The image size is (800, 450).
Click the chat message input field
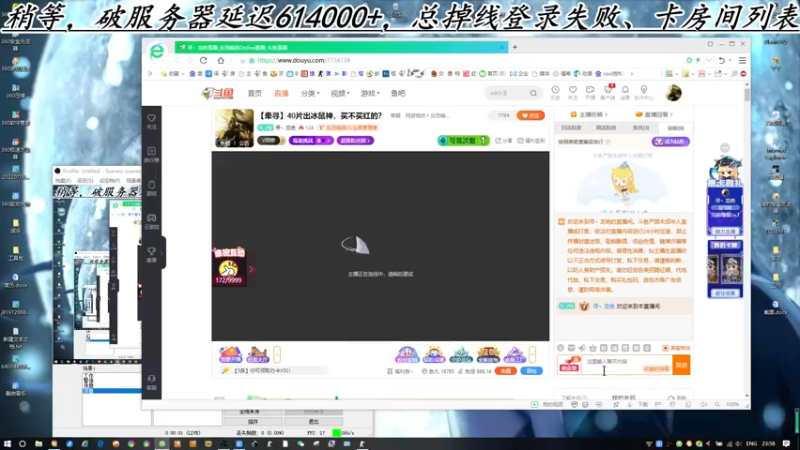(x=628, y=365)
